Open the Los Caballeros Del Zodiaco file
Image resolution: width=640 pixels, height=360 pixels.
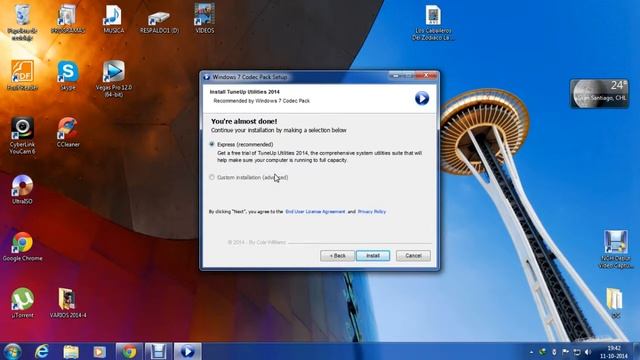click(433, 22)
